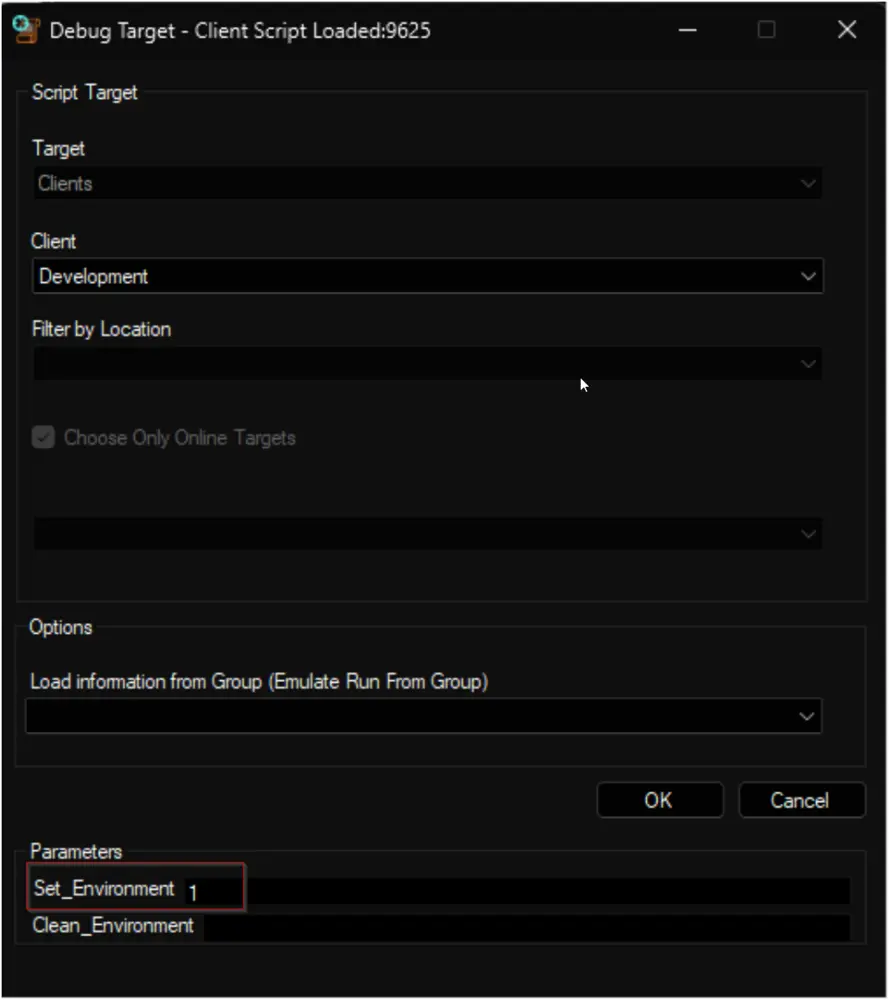Click the Load information from Group label

coord(259,682)
